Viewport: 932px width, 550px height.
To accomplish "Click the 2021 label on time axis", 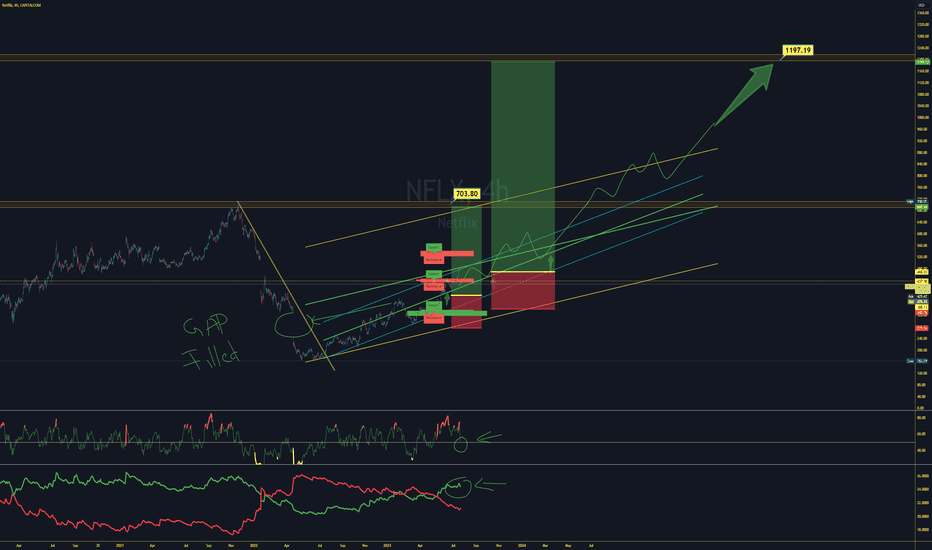I will pyautogui.click(x=119, y=545).
